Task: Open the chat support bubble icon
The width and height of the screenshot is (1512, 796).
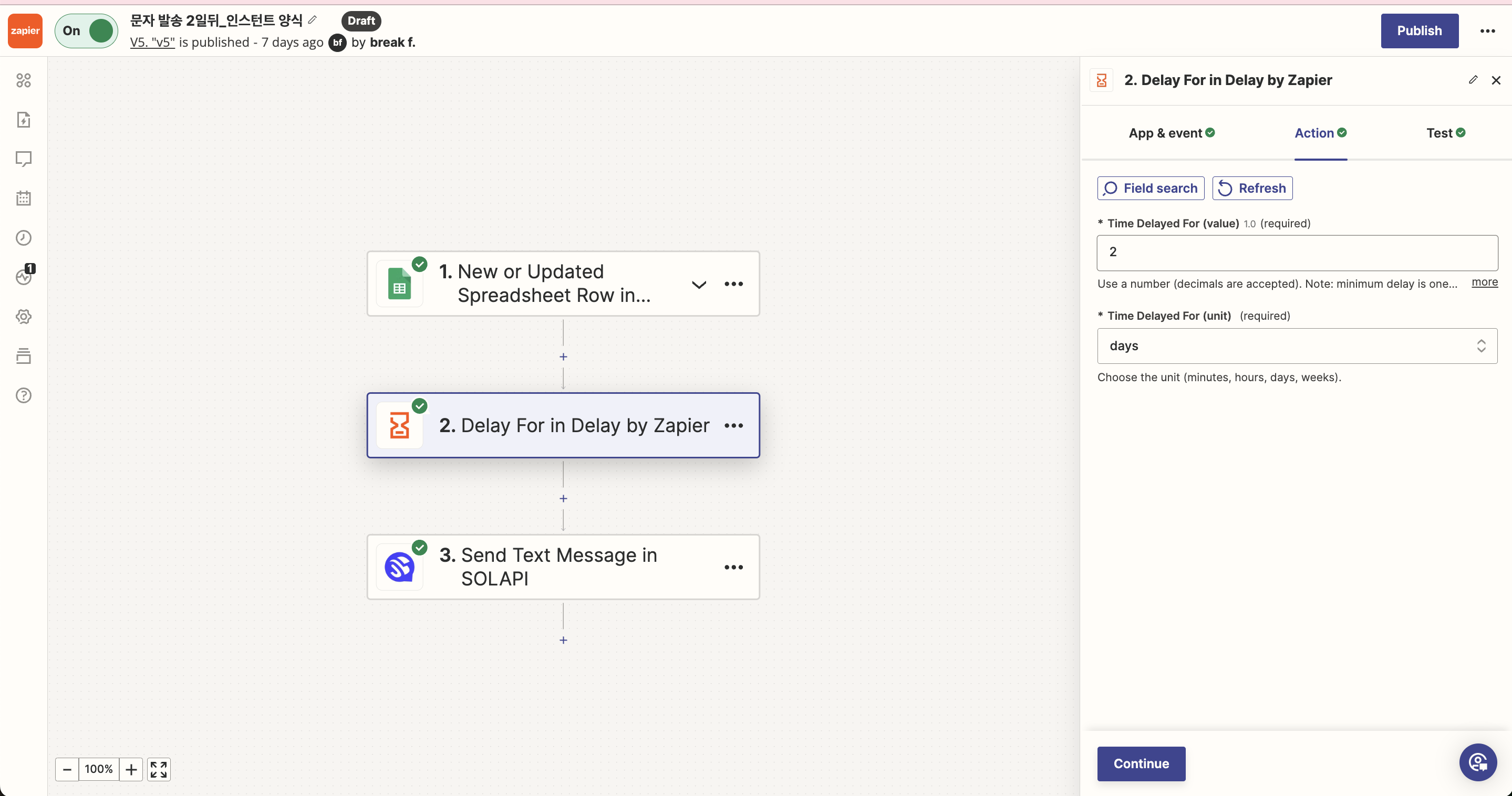Action: pos(1477,762)
